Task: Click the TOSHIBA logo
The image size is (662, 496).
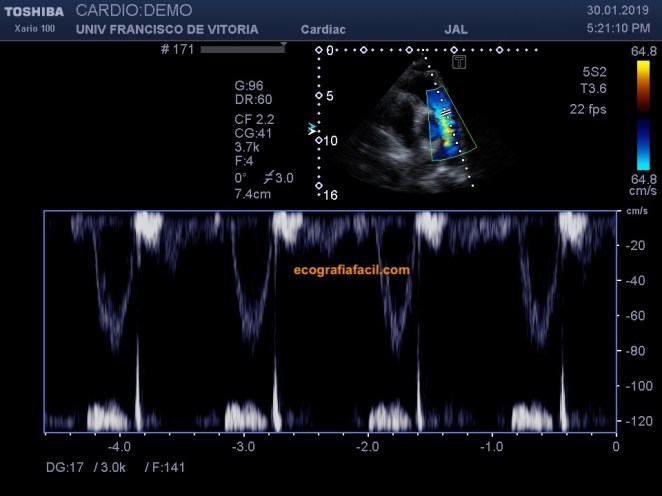Action: [x=33, y=9]
